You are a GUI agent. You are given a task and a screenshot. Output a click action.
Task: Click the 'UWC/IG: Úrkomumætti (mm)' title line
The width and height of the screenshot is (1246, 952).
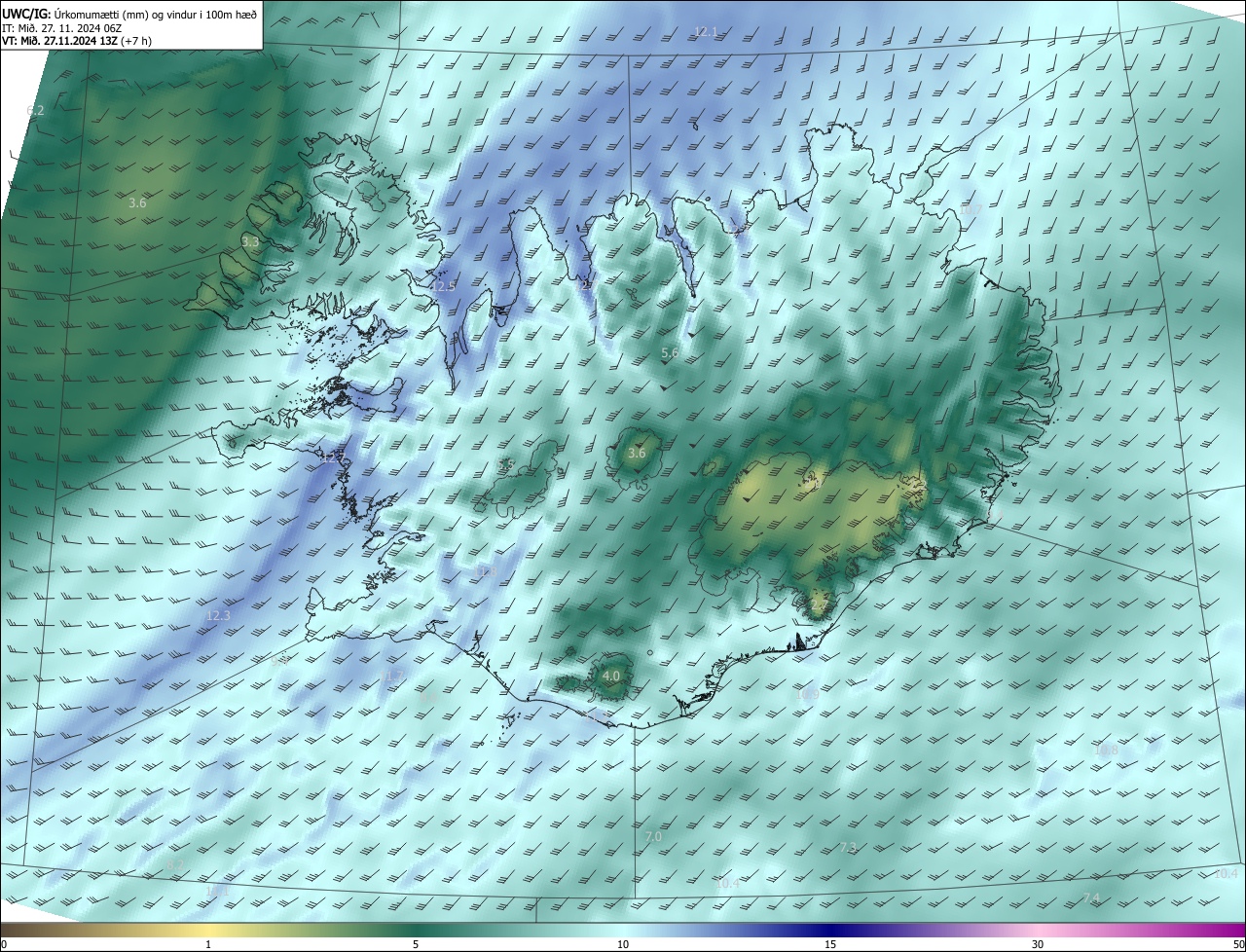[130, 15]
